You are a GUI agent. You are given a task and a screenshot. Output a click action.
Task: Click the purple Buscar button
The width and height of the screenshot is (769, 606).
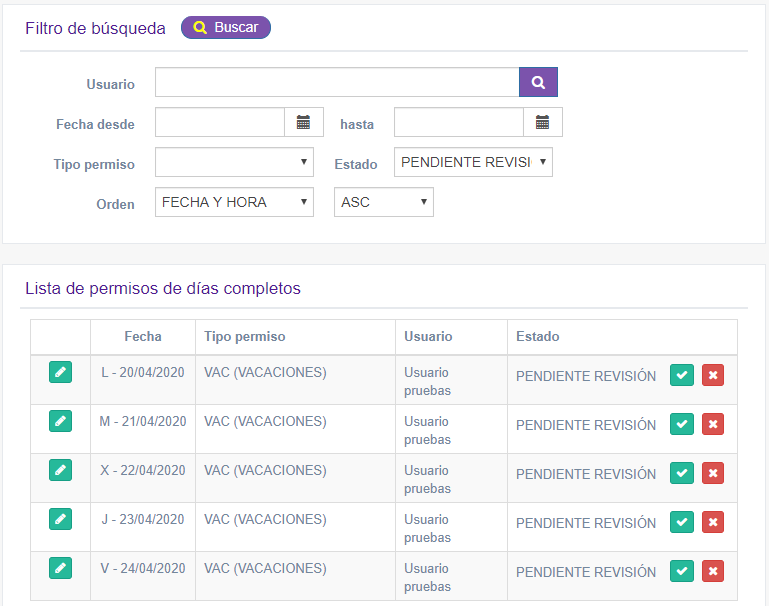226,27
